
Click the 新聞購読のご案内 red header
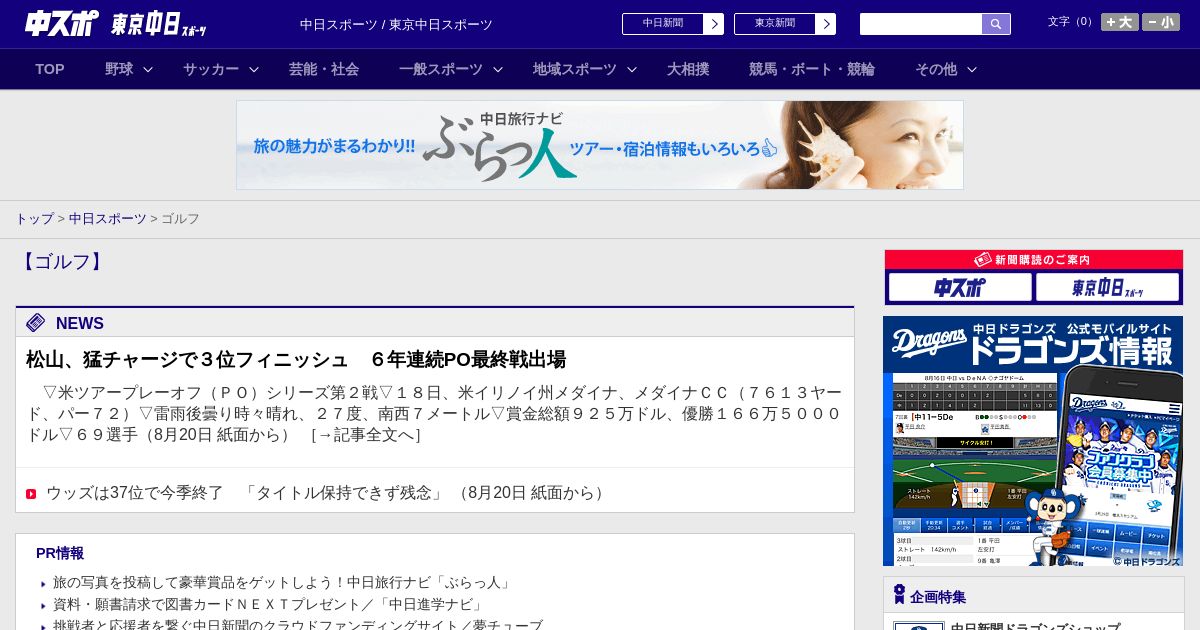coord(1034,260)
